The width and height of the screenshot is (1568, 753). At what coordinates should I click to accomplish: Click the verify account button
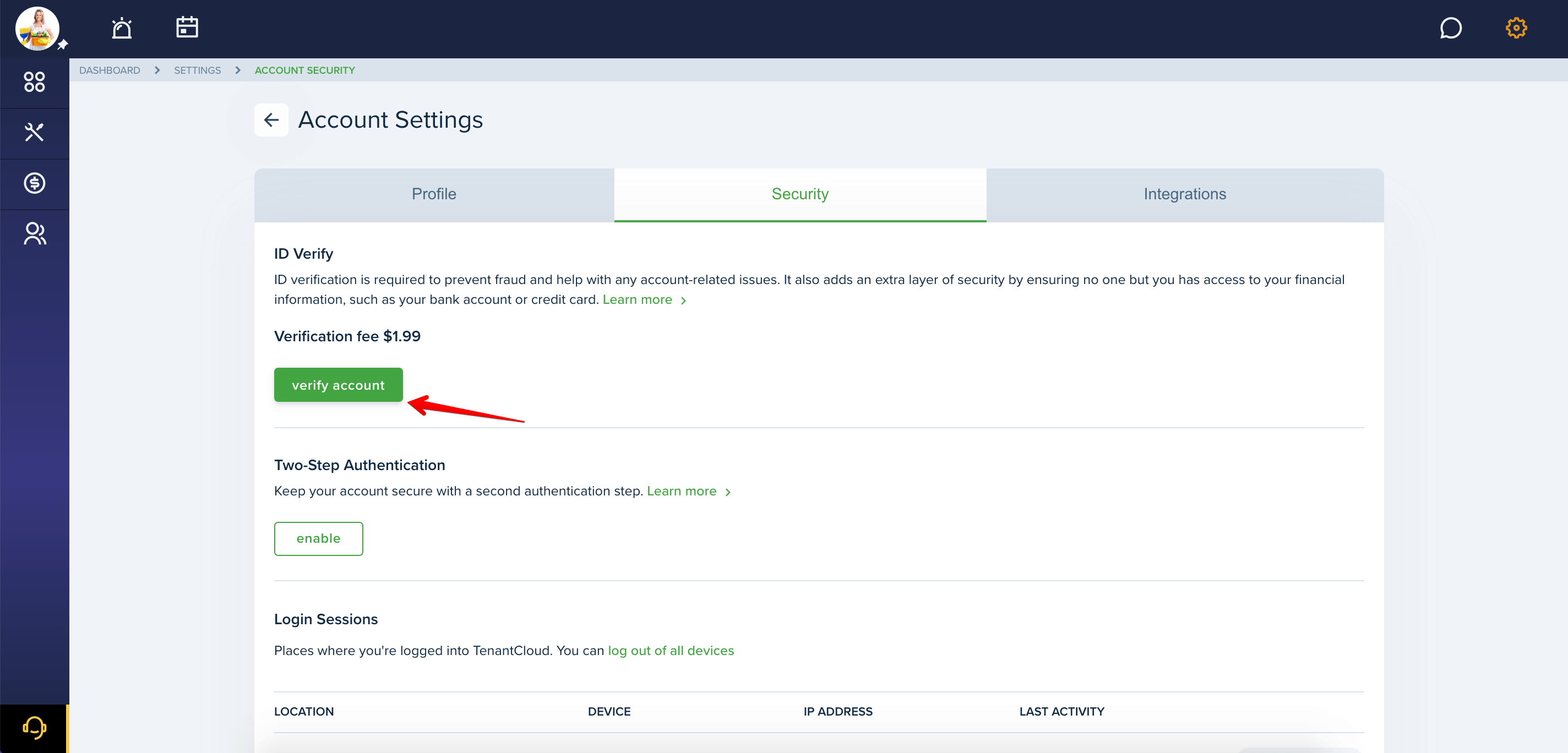pyautogui.click(x=339, y=385)
